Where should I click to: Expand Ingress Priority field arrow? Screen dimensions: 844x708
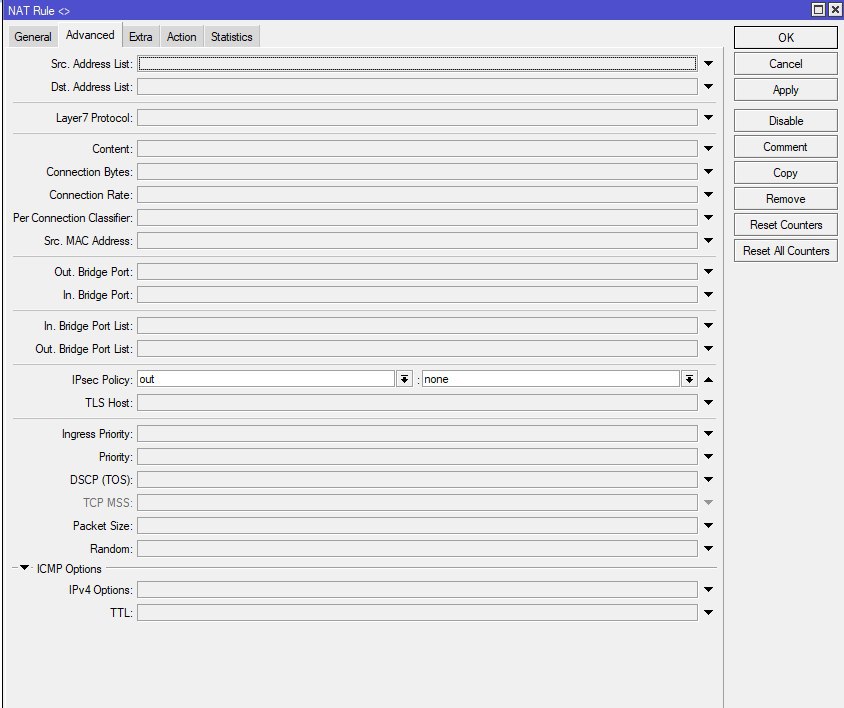point(708,433)
